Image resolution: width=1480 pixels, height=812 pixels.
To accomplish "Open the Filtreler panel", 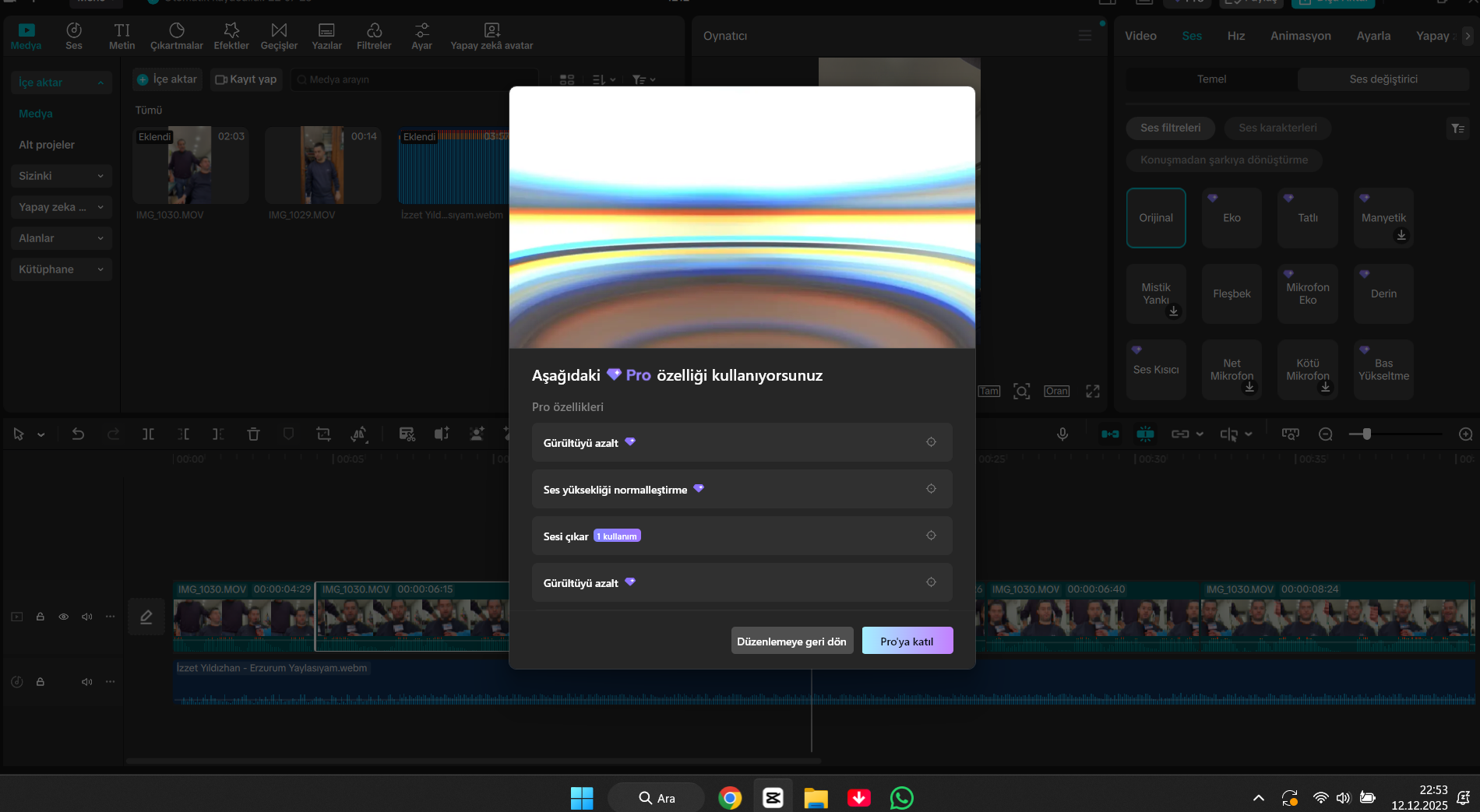I will [x=374, y=36].
